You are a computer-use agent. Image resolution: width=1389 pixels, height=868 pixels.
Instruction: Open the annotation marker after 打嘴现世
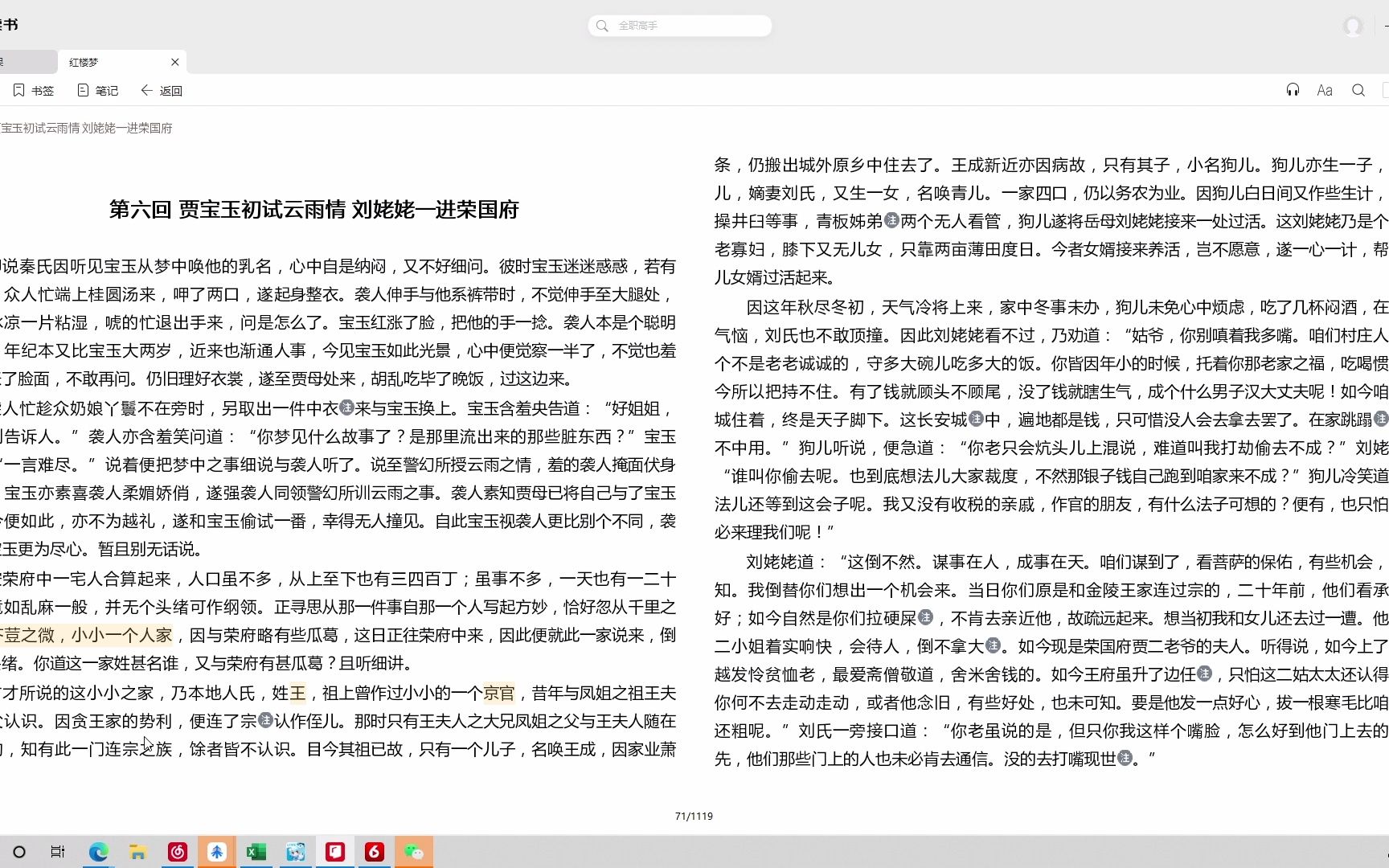click(1125, 758)
